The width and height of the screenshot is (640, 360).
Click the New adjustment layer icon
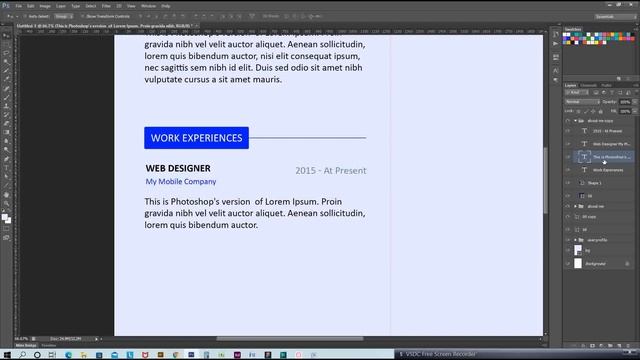tap(601, 346)
